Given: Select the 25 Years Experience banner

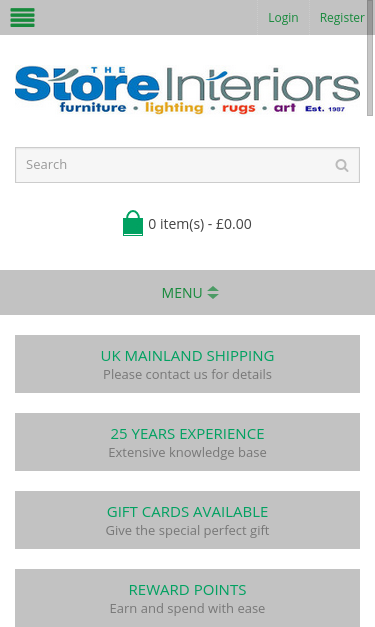Looking at the screenshot, I should 188,442.
